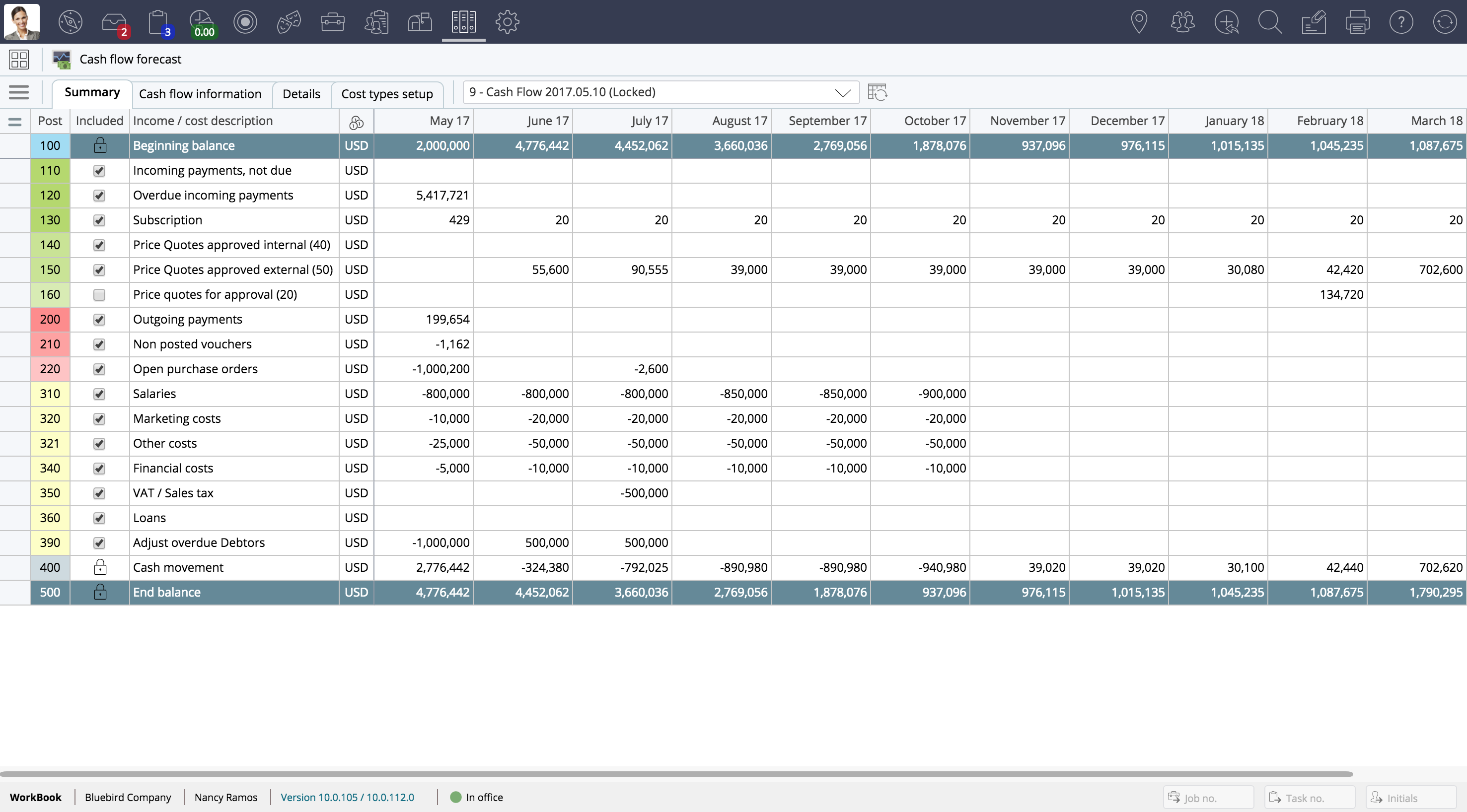Open the inbox with 2 notifications
This screenshot has width=1467, height=812.
(x=114, y=22)
